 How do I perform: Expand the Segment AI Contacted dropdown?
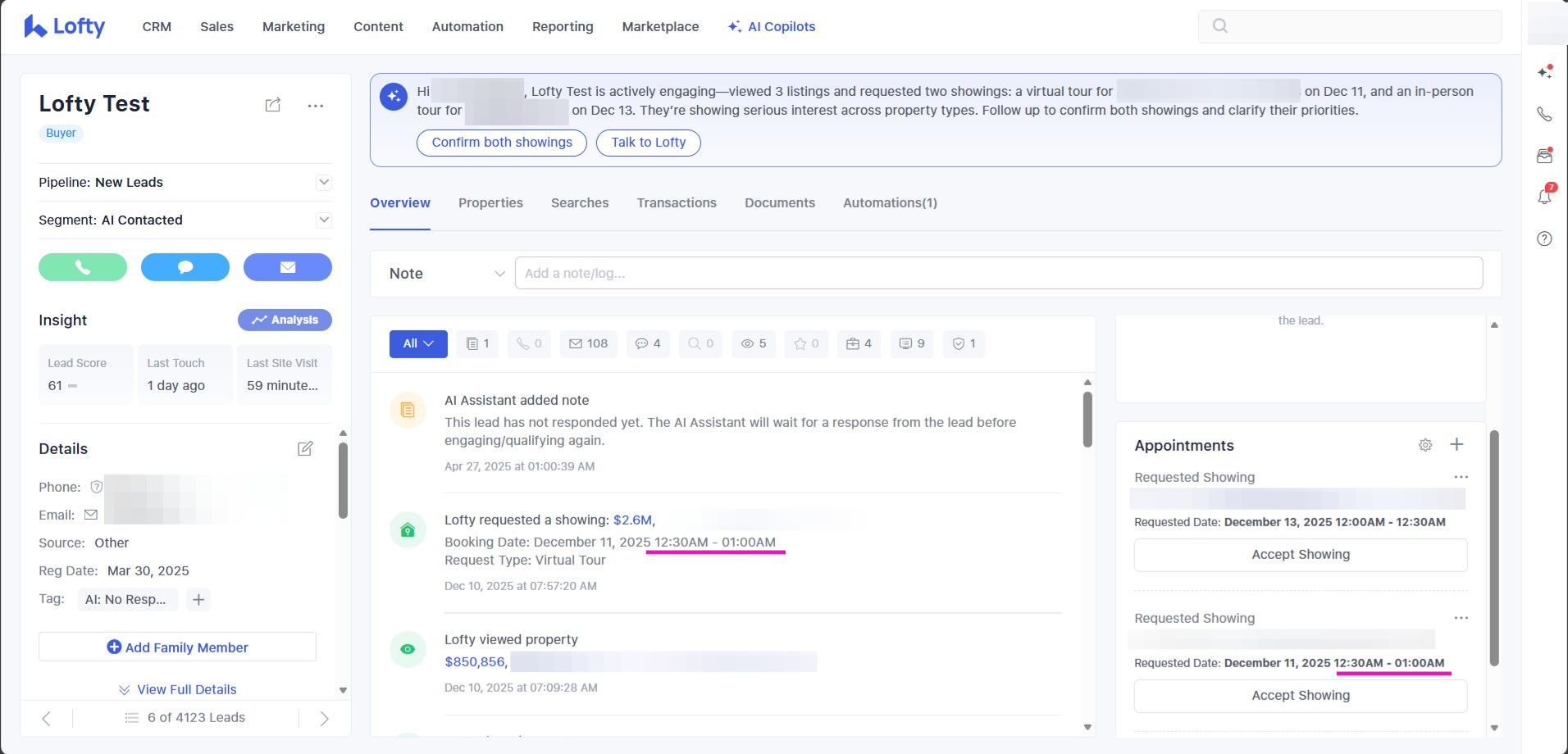pos(324,220)
